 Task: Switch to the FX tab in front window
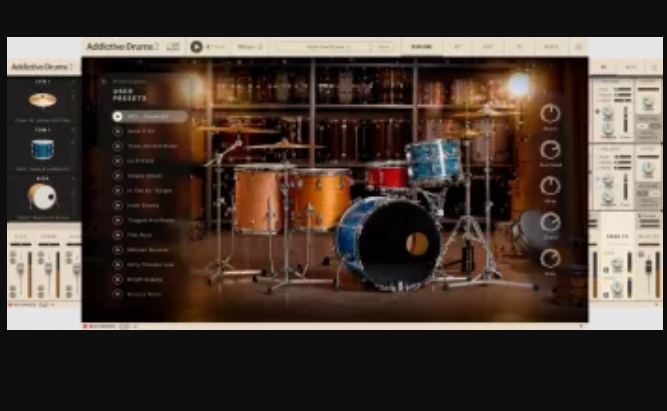pyautogui.click(x=519, y=47)
